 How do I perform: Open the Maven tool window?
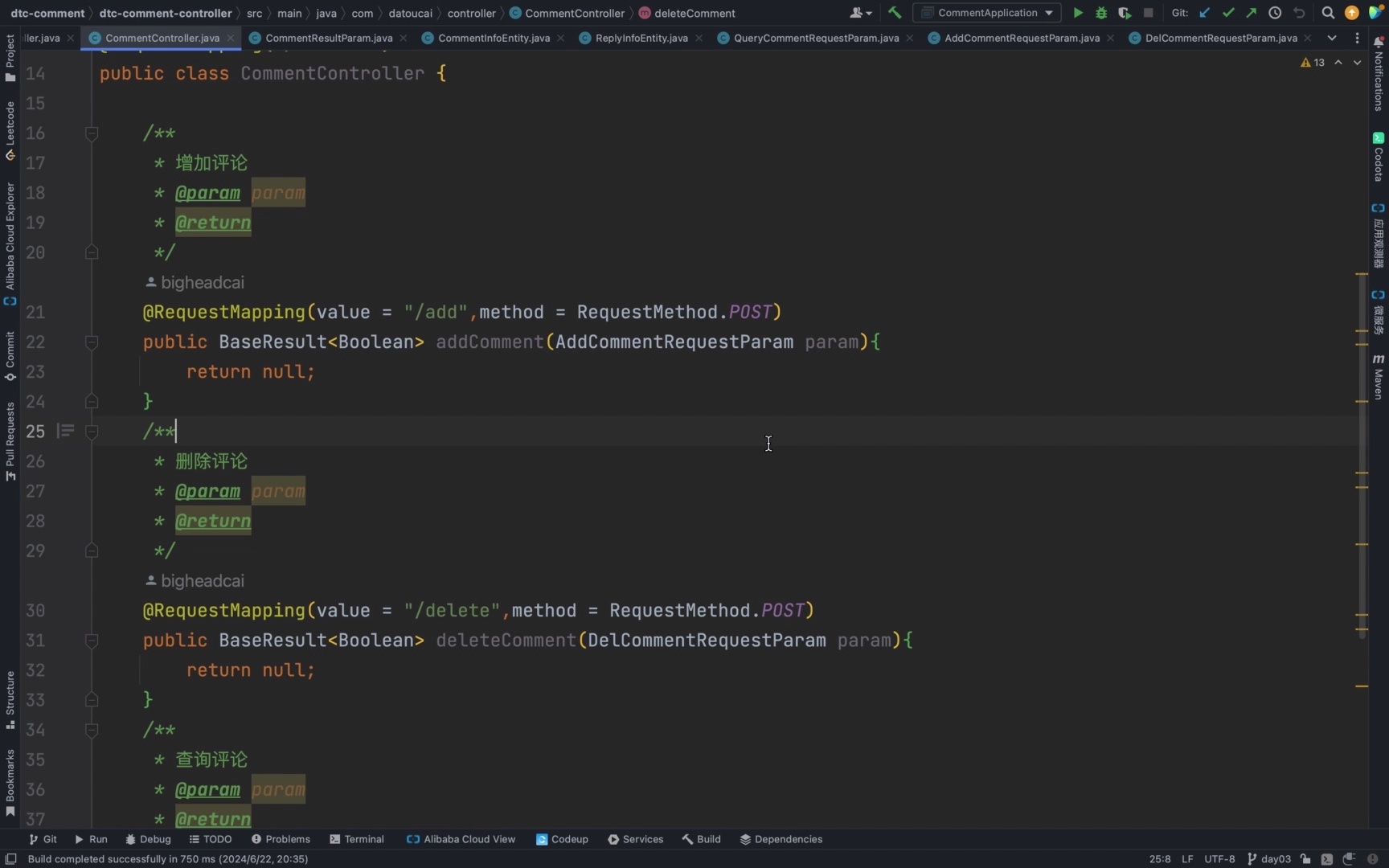[x=1379, y=376]
